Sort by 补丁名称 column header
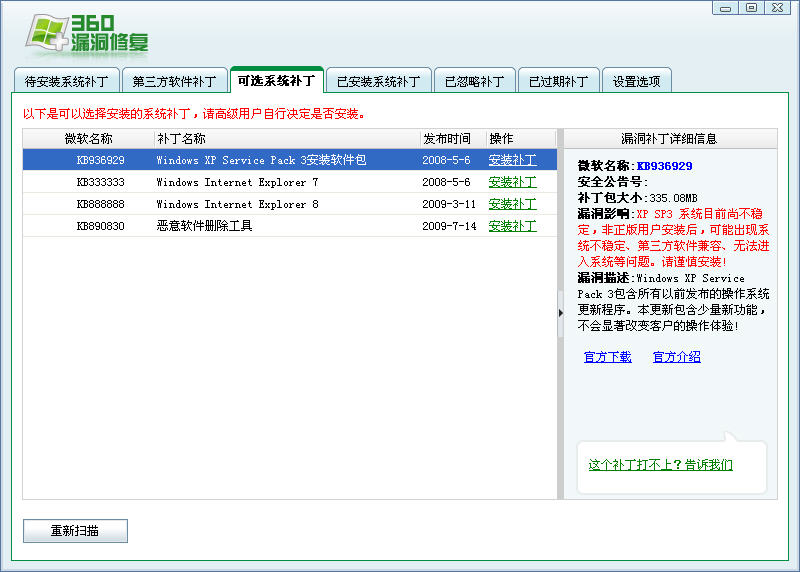The height and width of the screenshot is (572, 800). (x=287, y=139)
